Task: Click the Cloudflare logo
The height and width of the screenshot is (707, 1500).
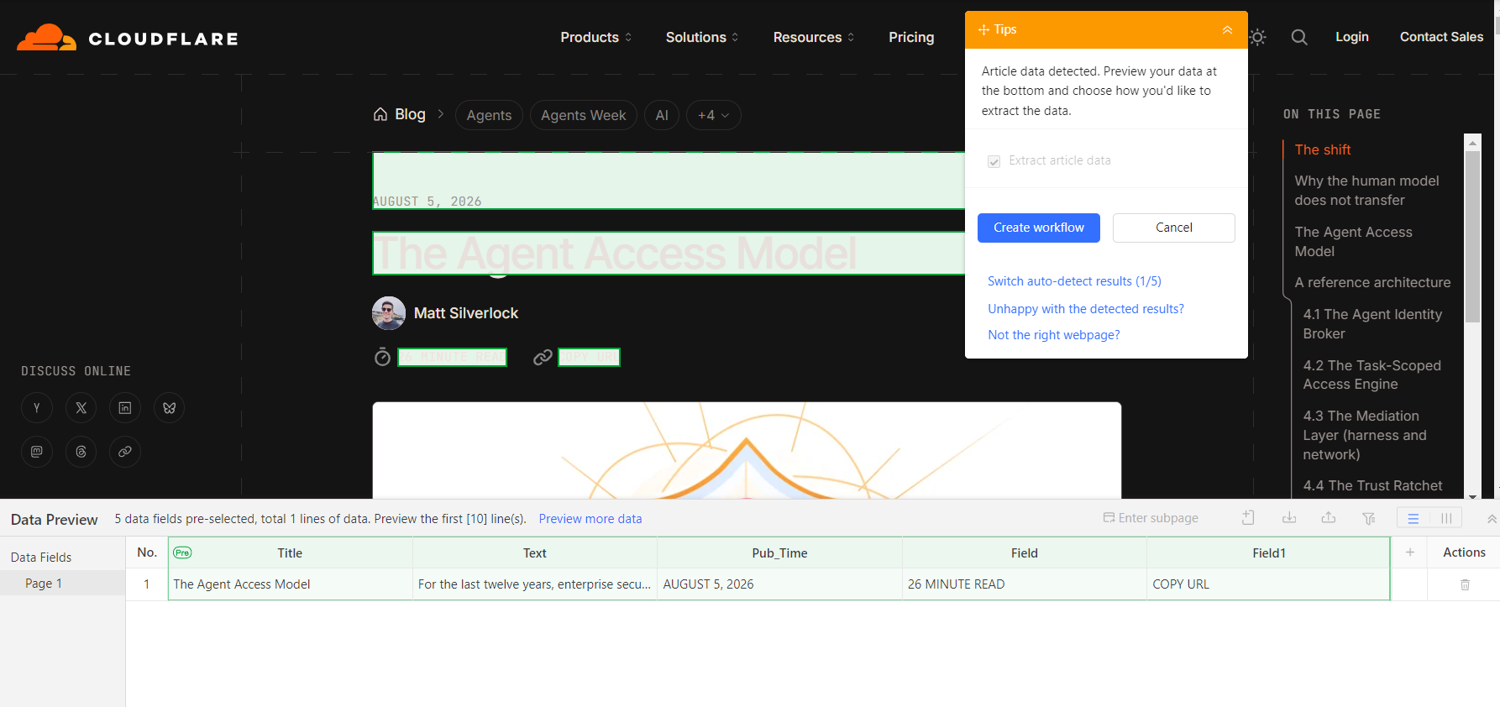Action: 127,38
